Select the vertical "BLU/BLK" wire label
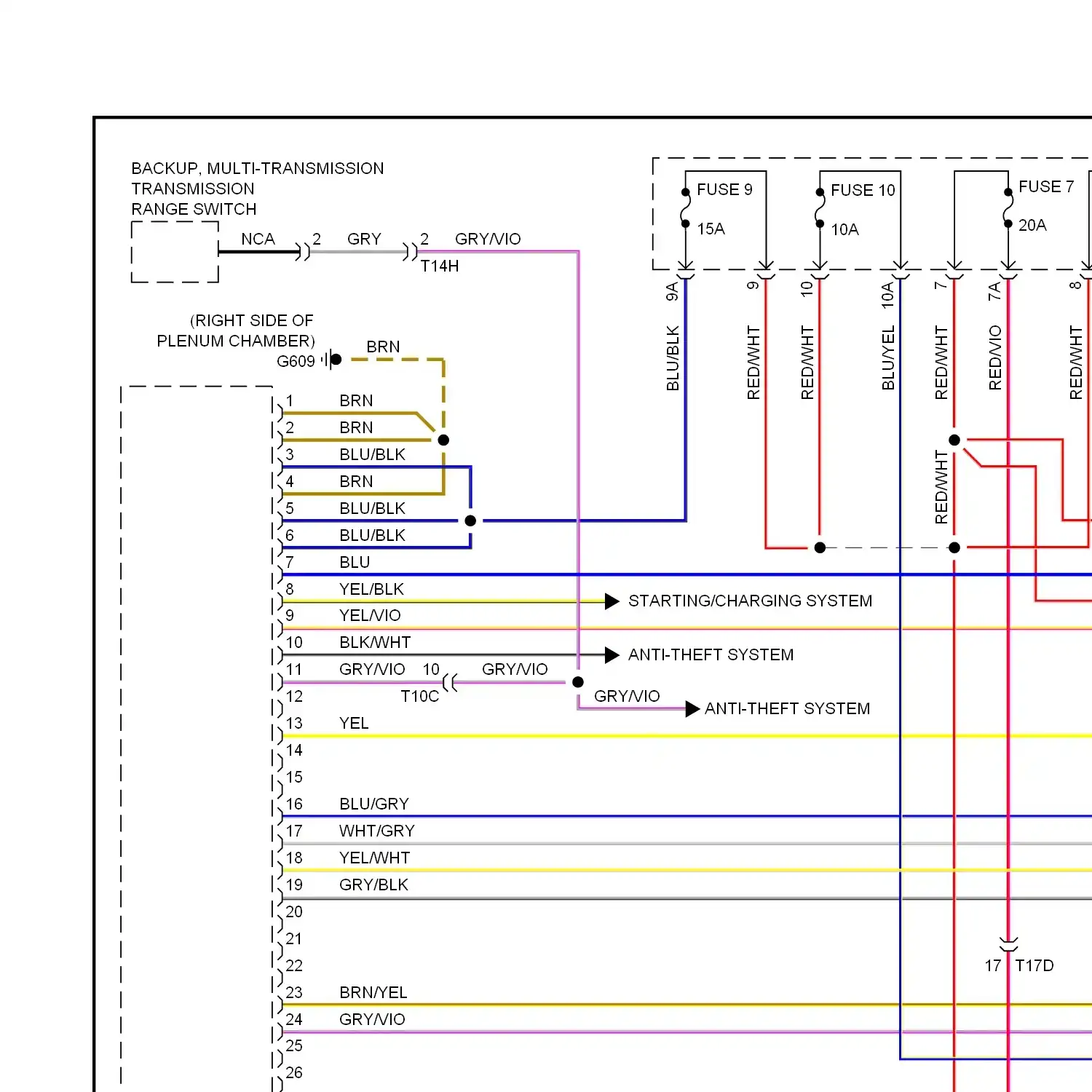 click(673, 358)
